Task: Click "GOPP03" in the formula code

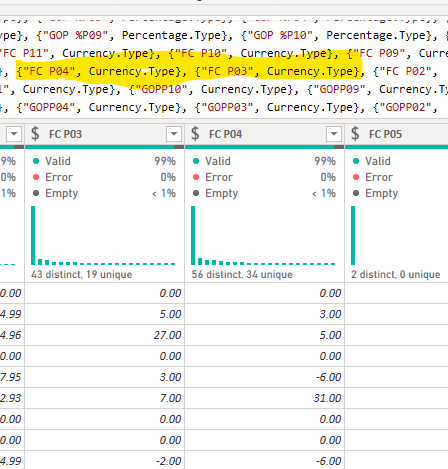Action: pos(227,107)
